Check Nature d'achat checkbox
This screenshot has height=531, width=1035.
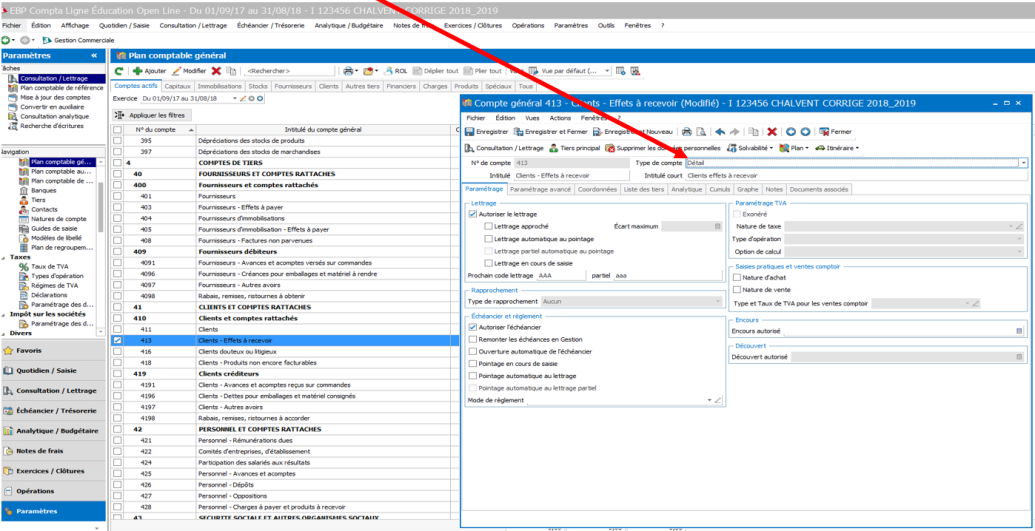pos(737,277)
